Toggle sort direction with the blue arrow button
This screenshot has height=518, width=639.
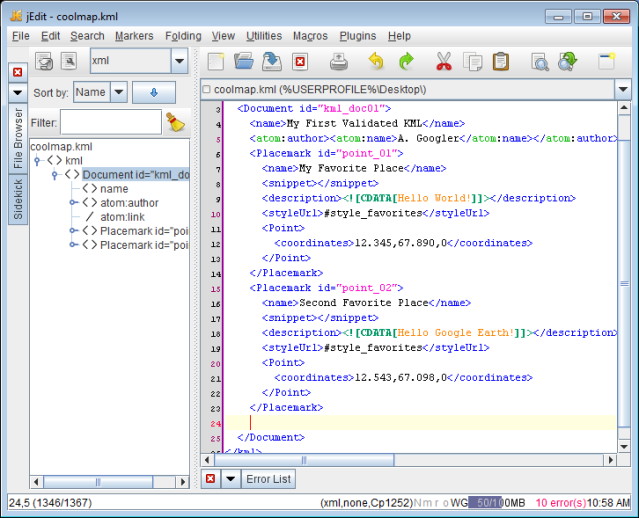(x=154, y=93)
